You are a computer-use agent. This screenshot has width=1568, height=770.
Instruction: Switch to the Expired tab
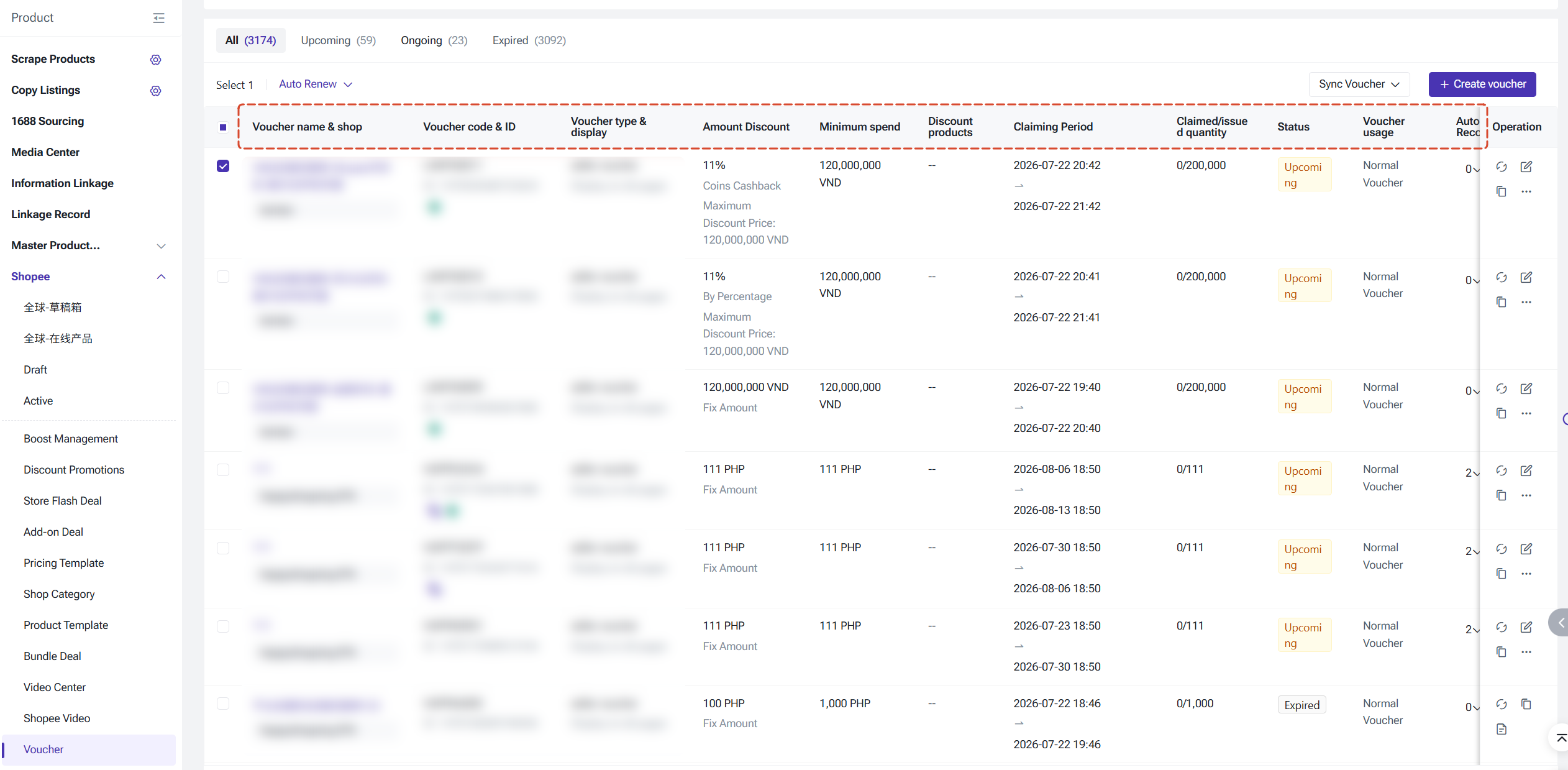(529, 40)
